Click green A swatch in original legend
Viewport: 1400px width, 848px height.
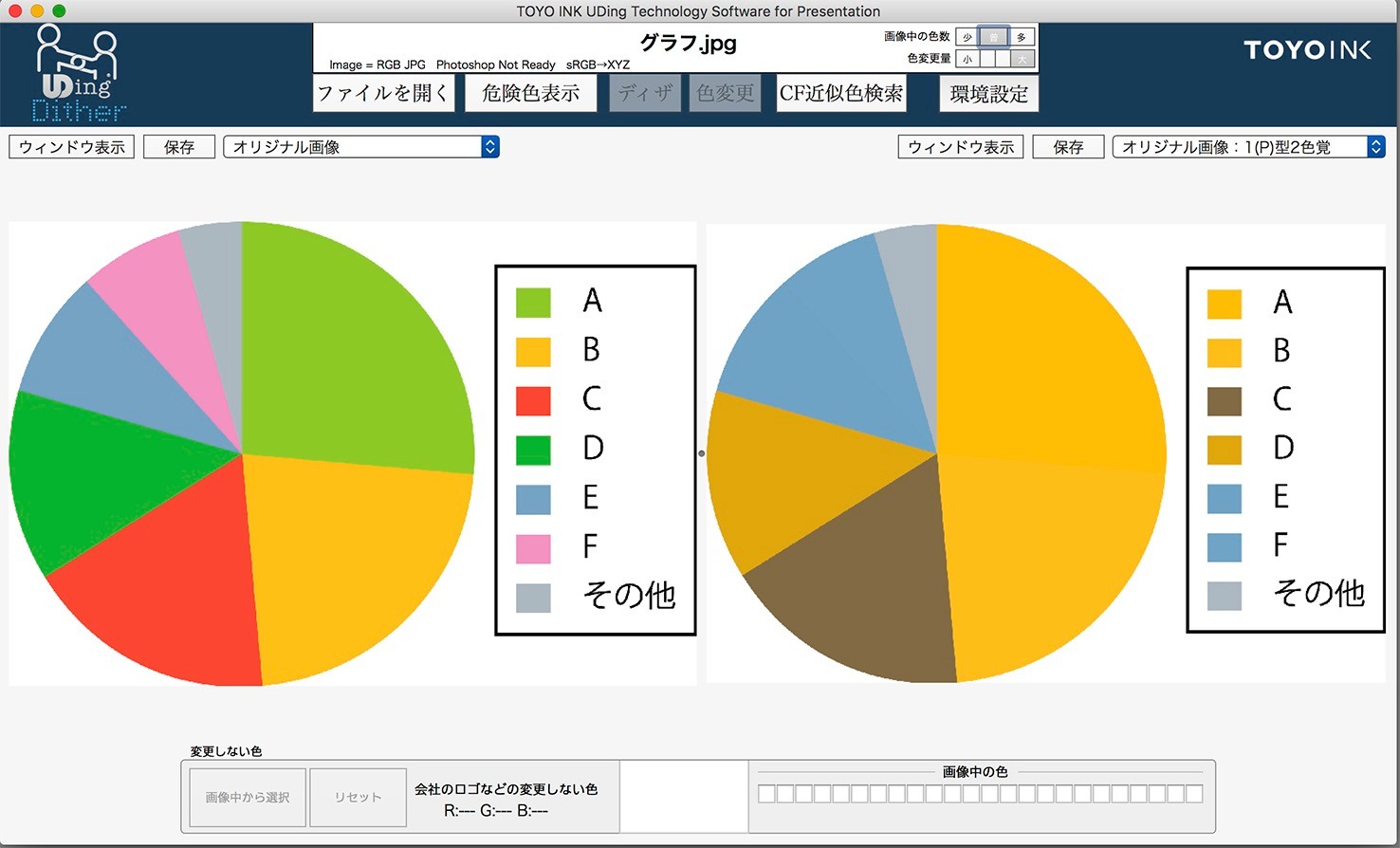click(533, 302)
